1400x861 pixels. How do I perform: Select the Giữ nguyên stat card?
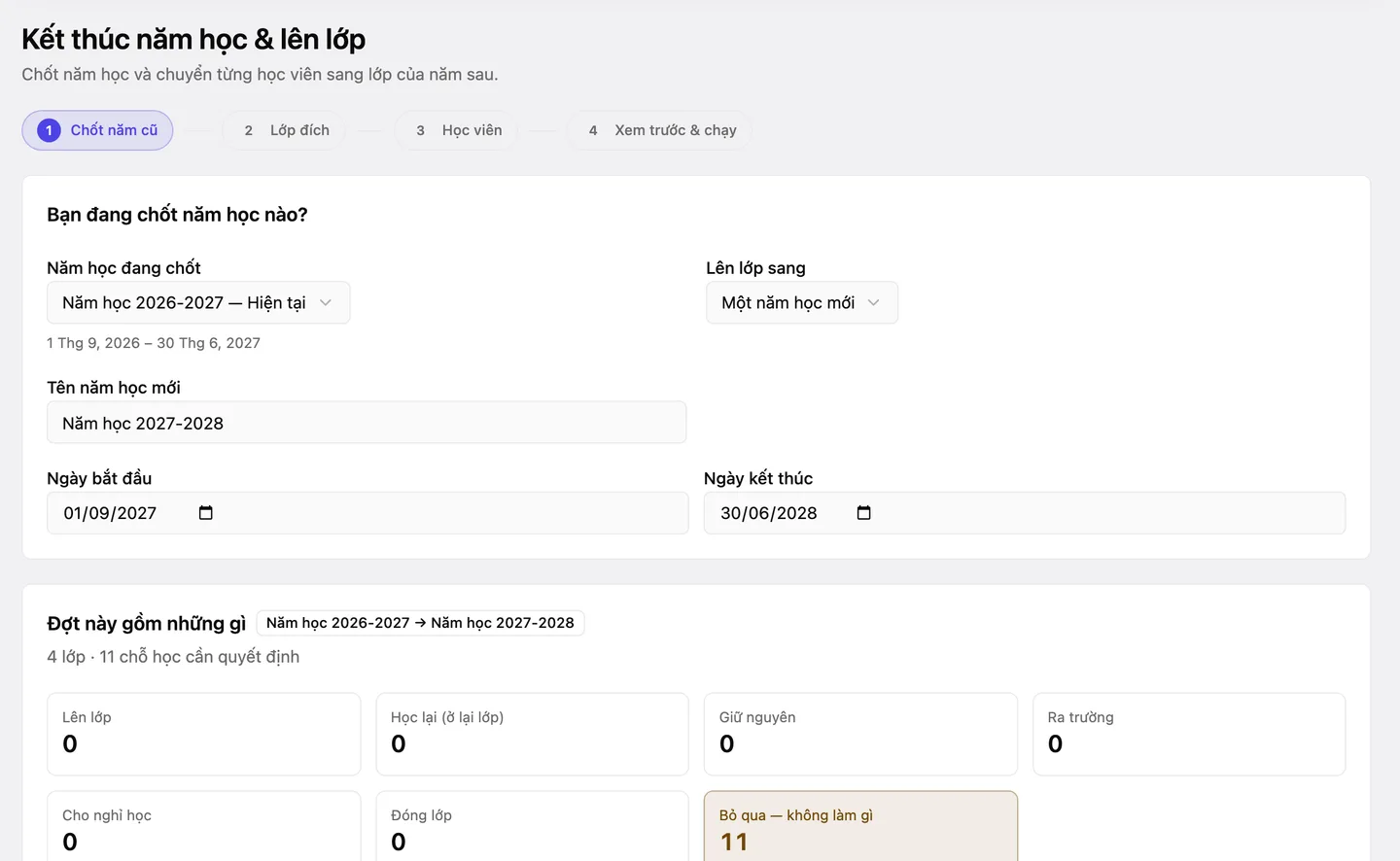(860, 734)
